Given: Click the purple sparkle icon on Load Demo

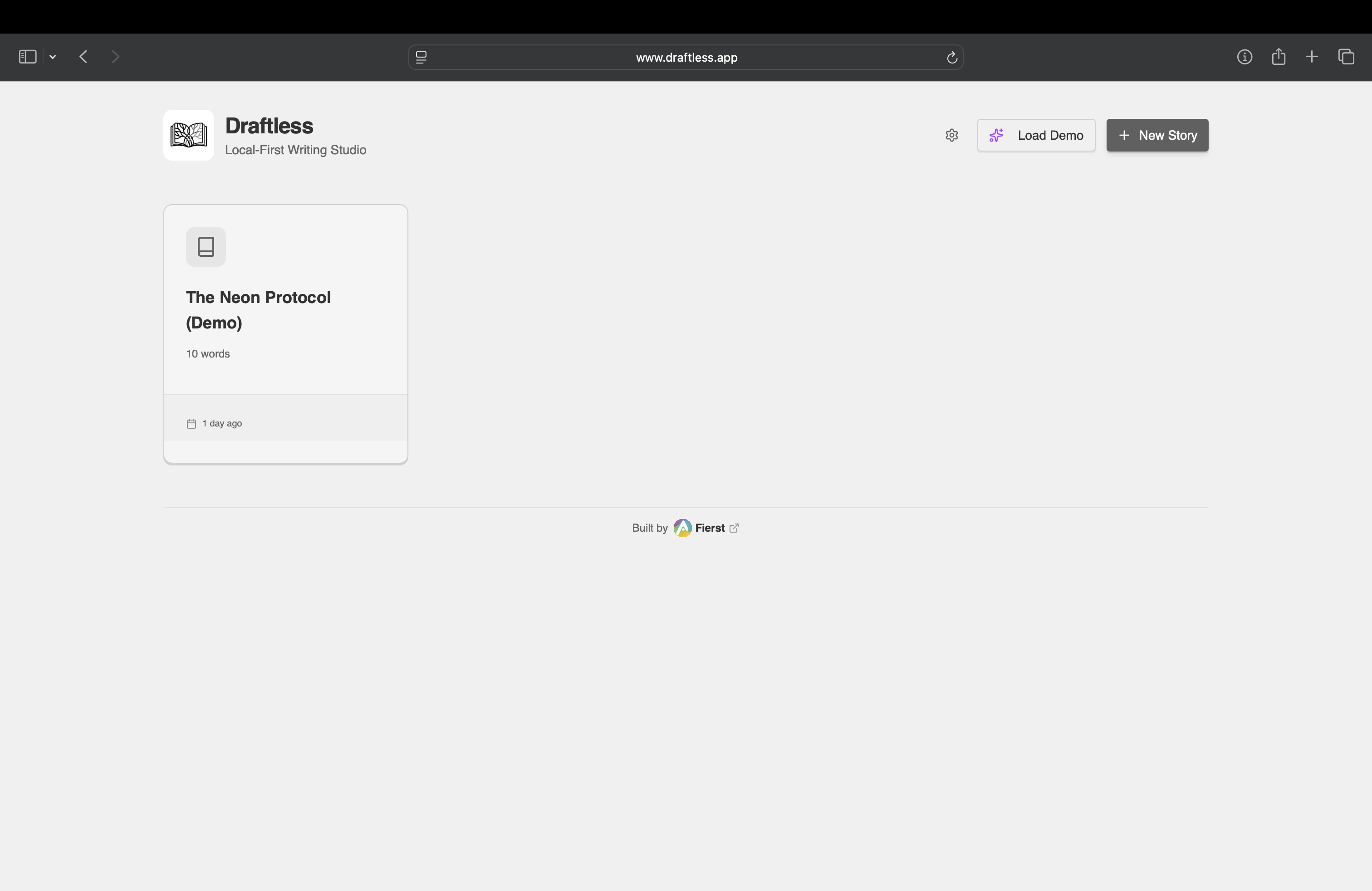Looking at the screenshot, I should pos(997,136).
